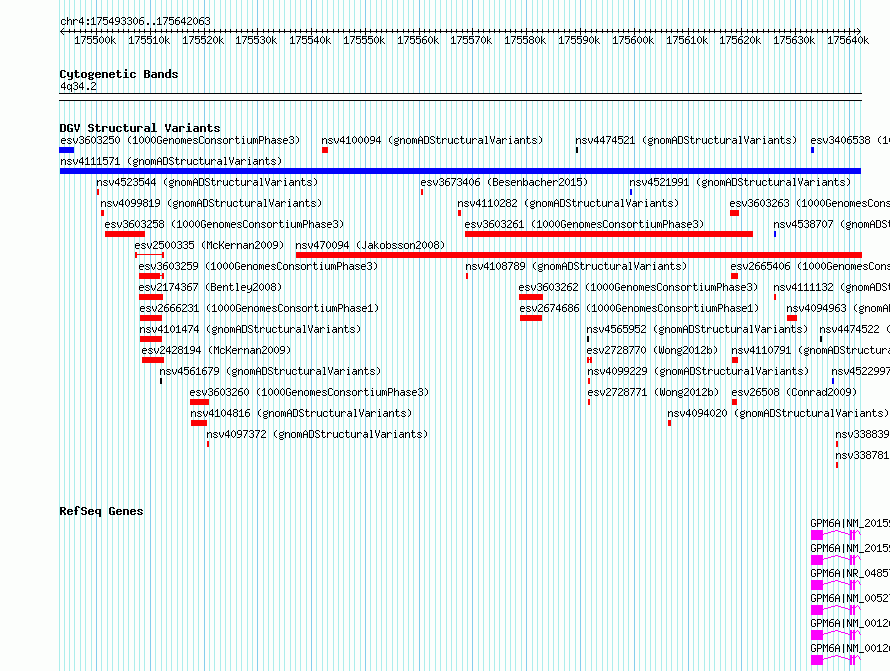Open the nsv4522997 variant label

(x=860, y=371)
